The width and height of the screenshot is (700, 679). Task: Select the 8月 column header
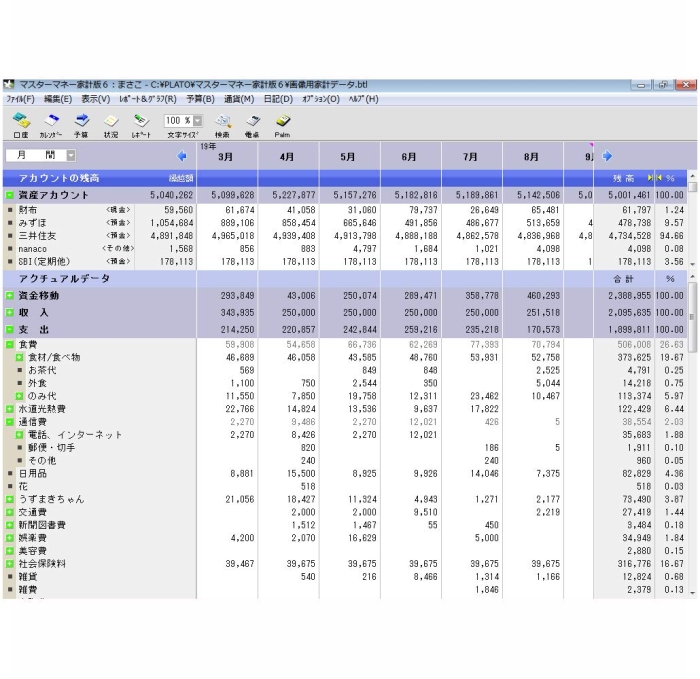533,156
